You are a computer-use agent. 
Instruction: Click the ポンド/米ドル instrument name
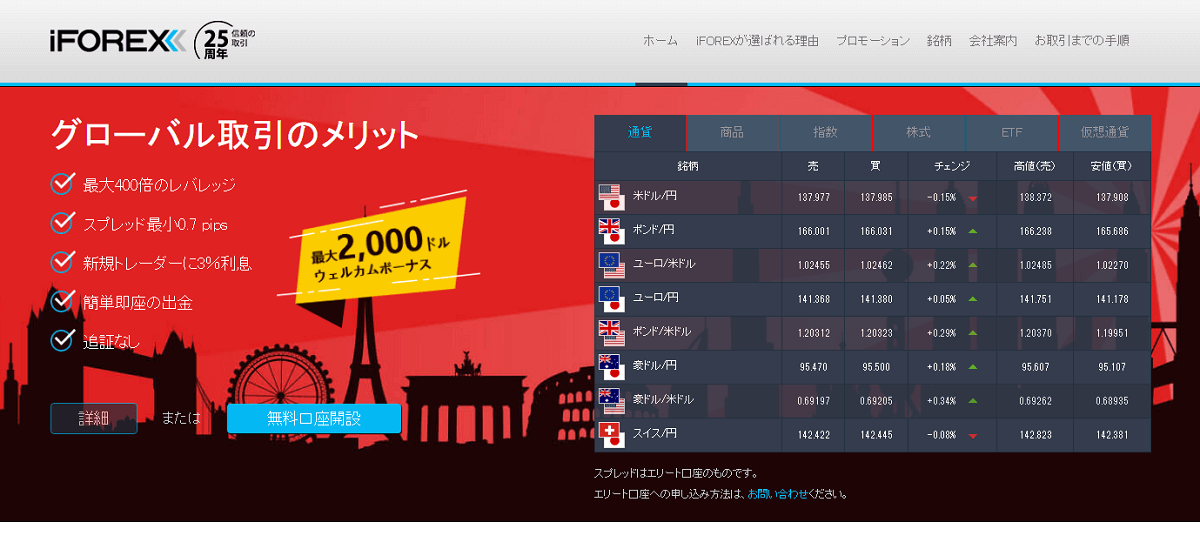(662, 333)
